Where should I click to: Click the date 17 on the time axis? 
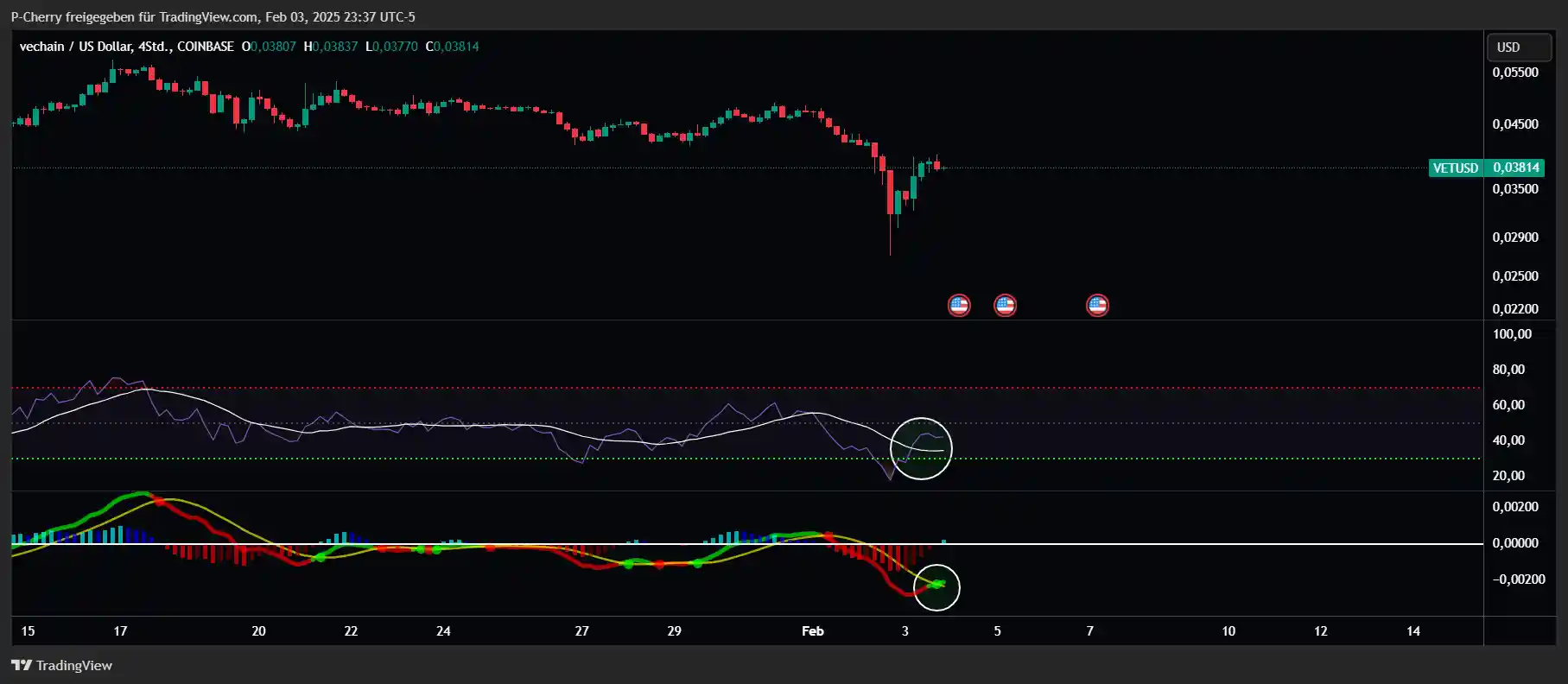tap(120, 631)
